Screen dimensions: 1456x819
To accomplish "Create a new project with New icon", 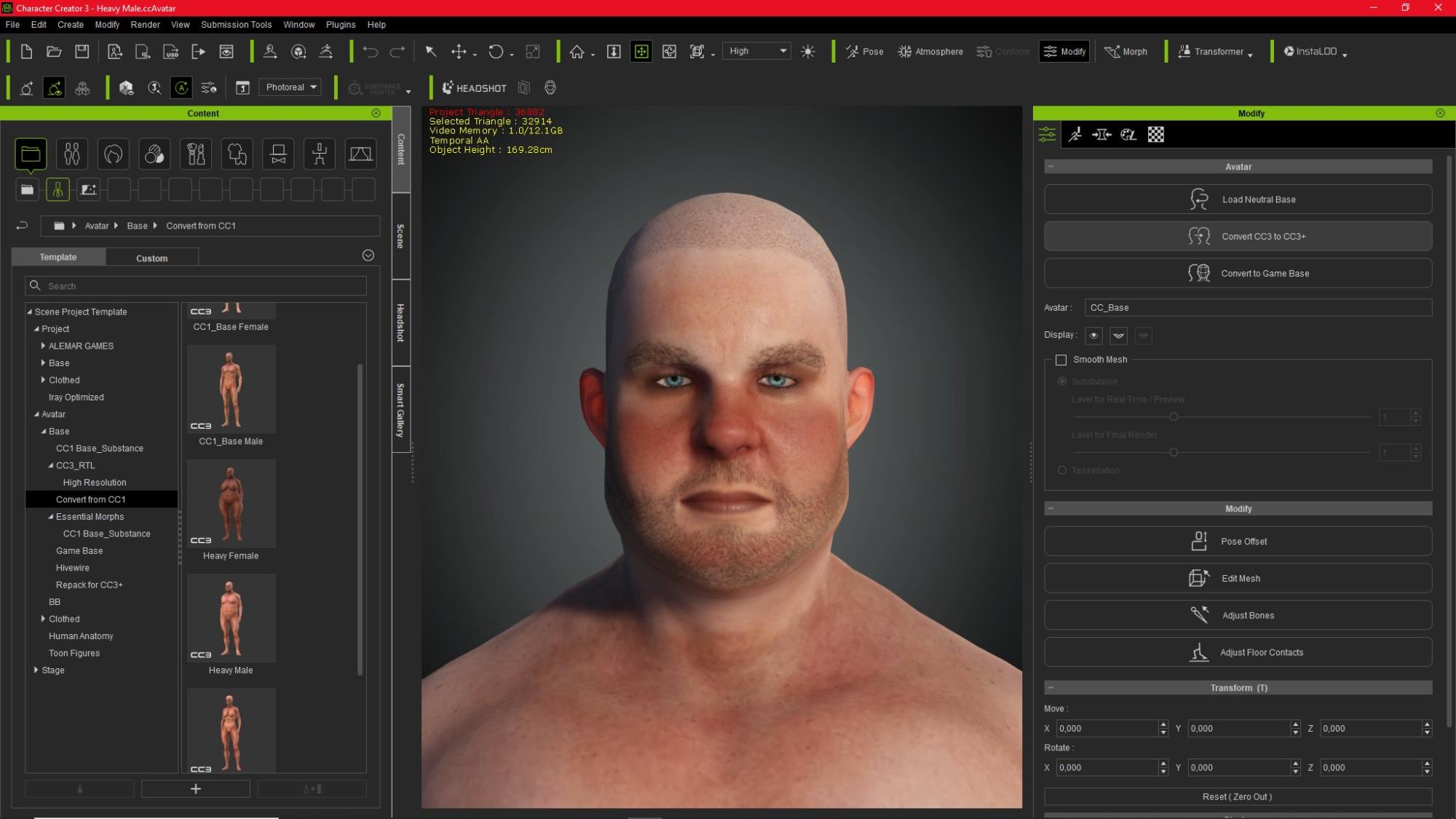I will click(26, 52).
